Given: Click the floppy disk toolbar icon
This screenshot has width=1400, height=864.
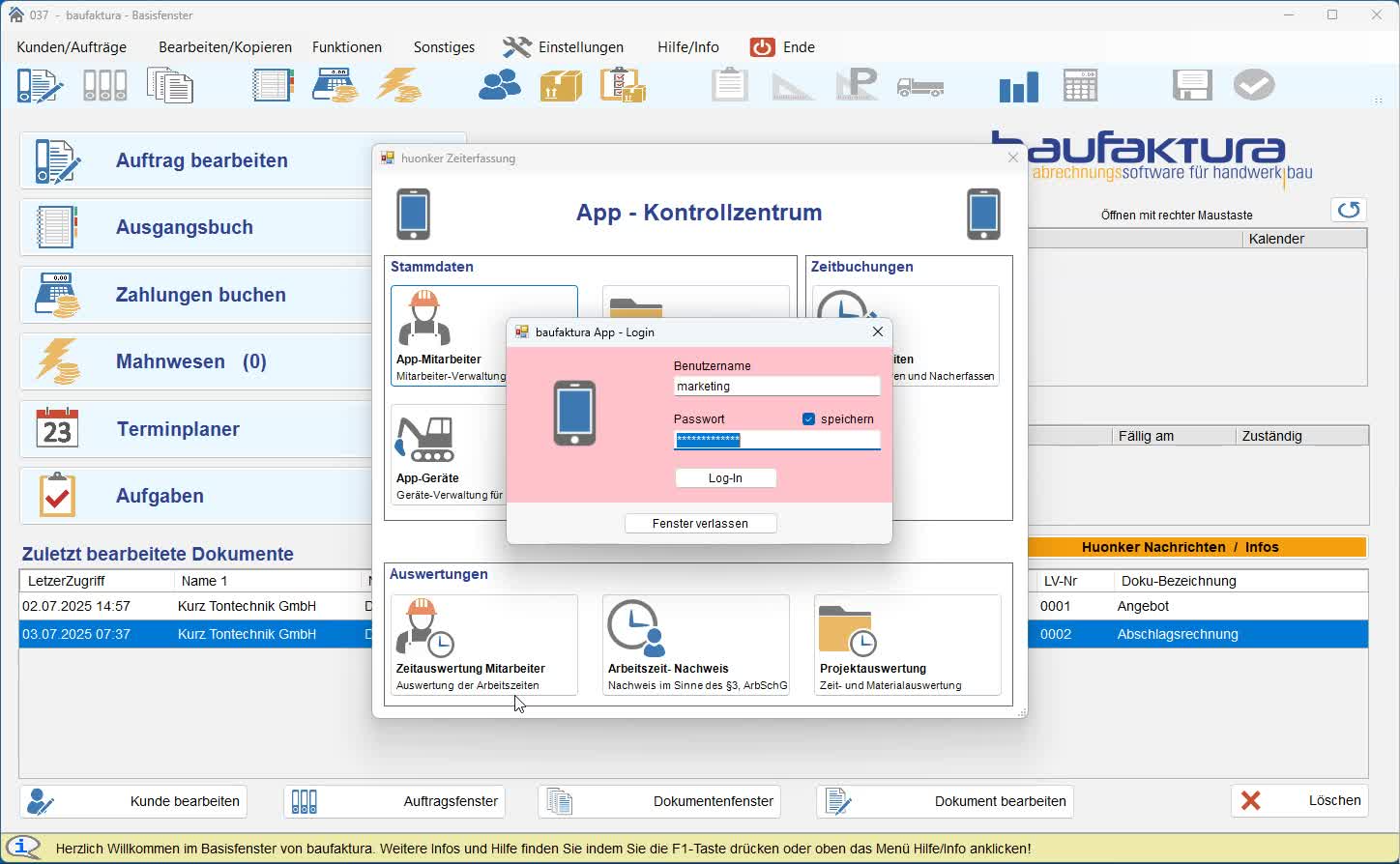Looking at the screenshot, I should click(x=1192, y=86).
